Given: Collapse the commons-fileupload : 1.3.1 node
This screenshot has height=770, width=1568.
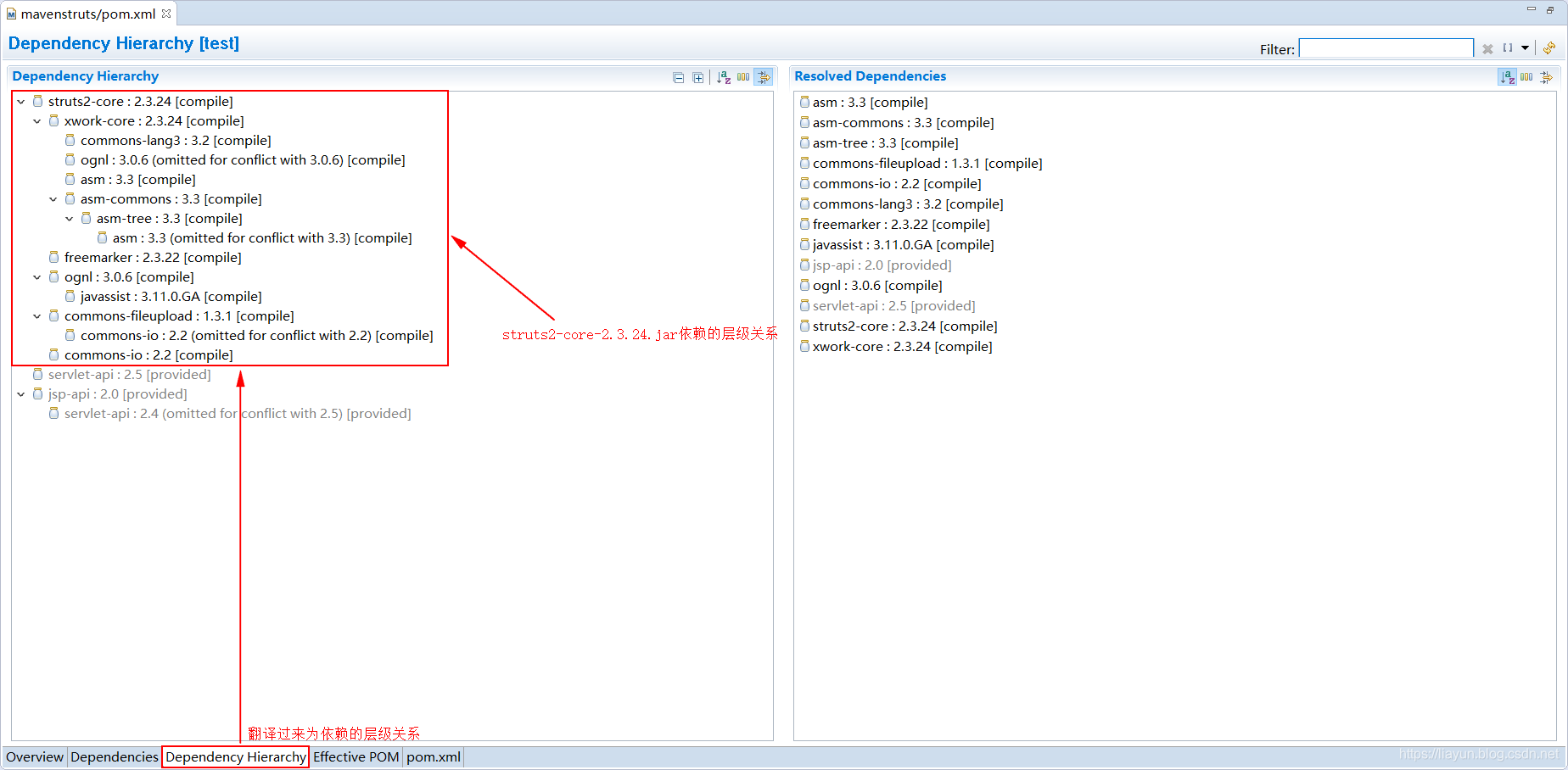Looking at the screenshot, I should [36, 316].
